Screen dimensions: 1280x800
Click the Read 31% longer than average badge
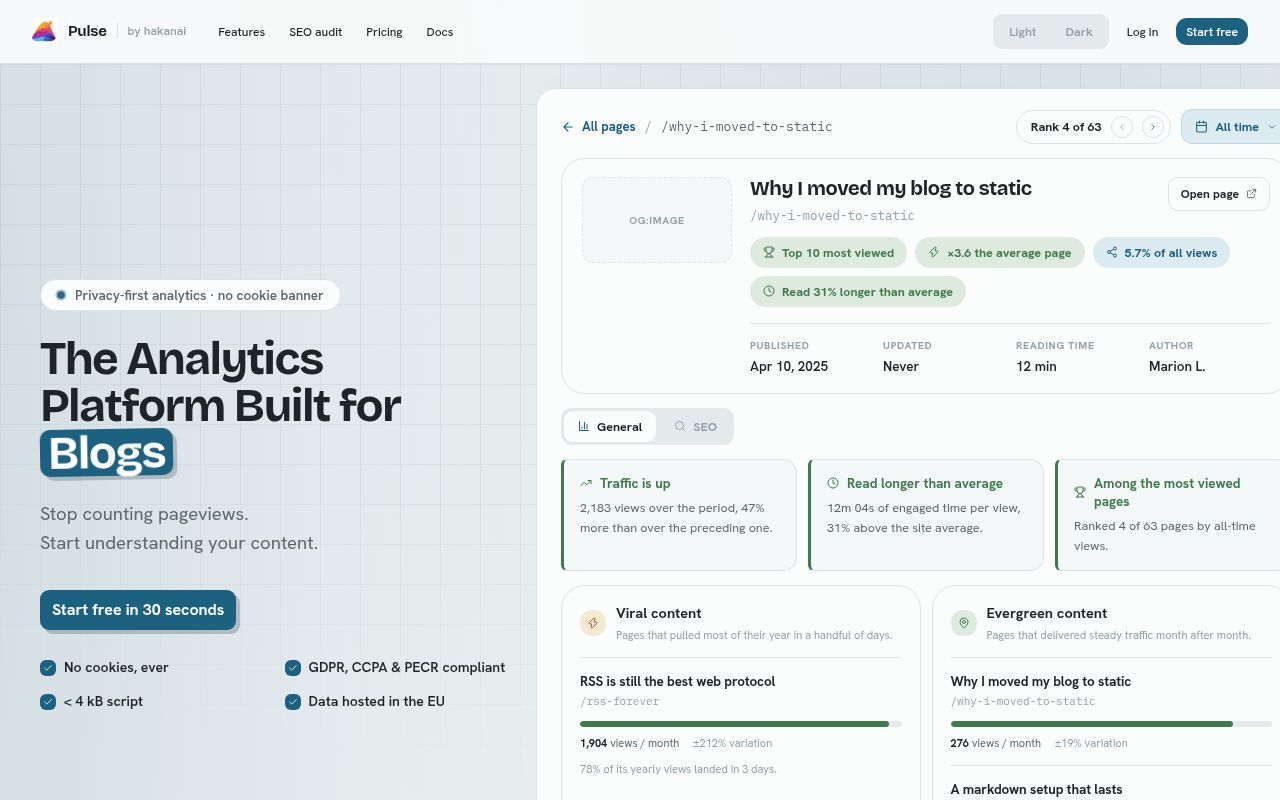[858, 292]
